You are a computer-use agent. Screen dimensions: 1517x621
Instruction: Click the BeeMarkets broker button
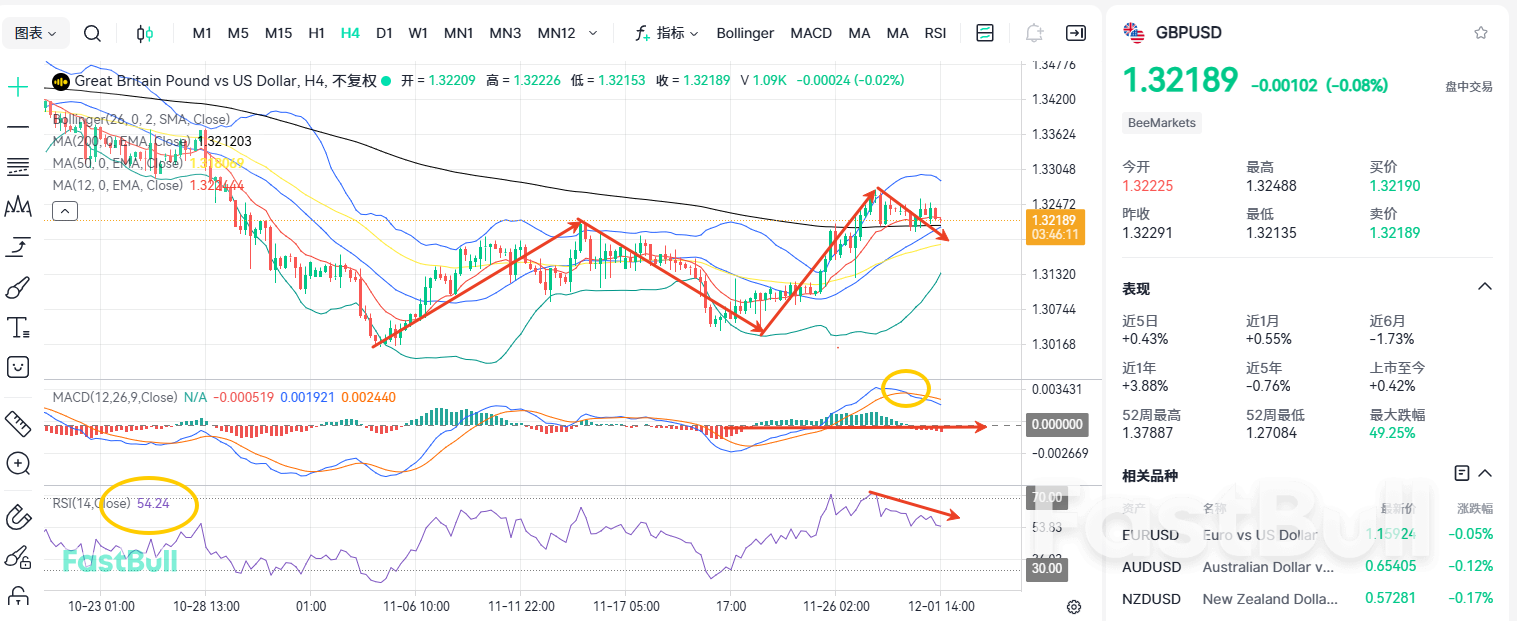coord(1161,122)
